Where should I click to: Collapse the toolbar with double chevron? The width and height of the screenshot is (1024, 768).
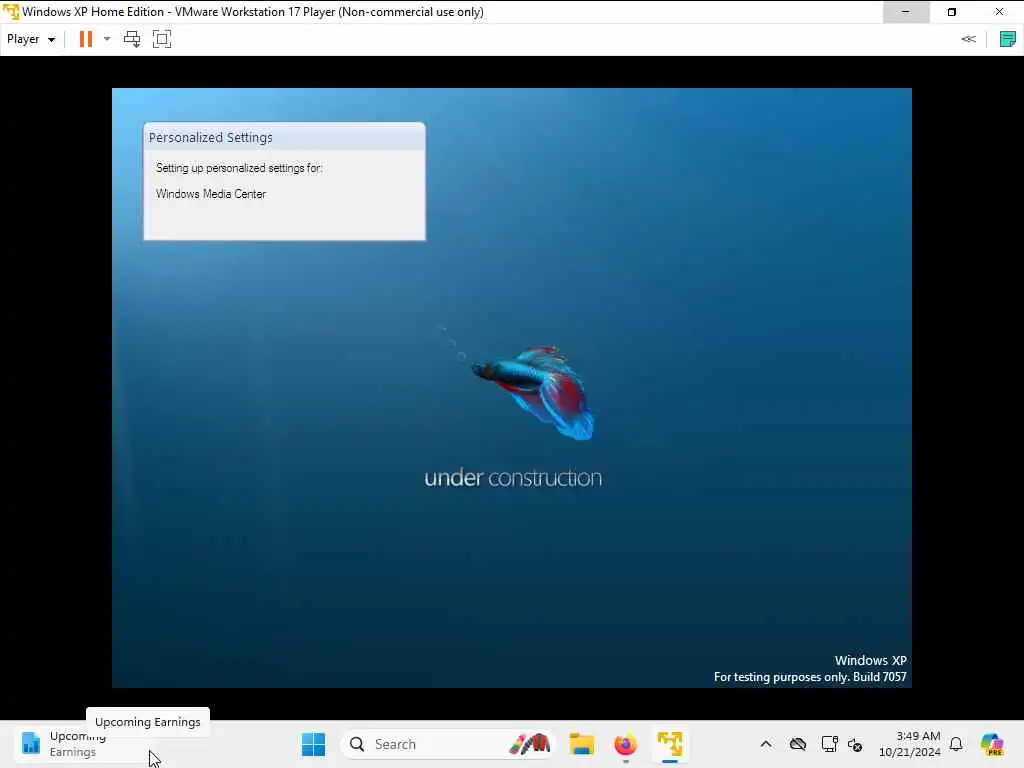tap(968, 39)
